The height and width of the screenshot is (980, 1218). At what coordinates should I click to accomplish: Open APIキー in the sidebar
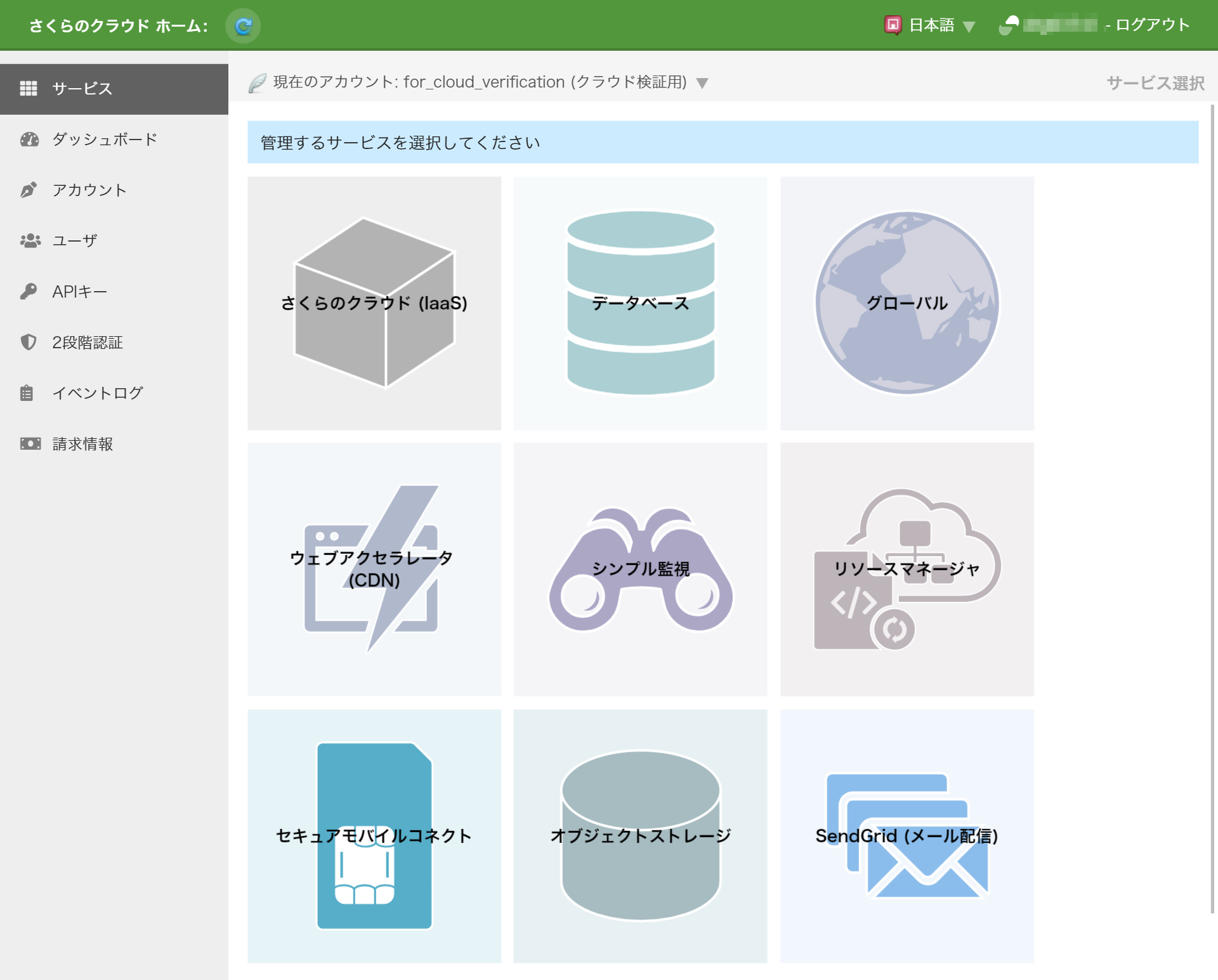tap(79, 292)
